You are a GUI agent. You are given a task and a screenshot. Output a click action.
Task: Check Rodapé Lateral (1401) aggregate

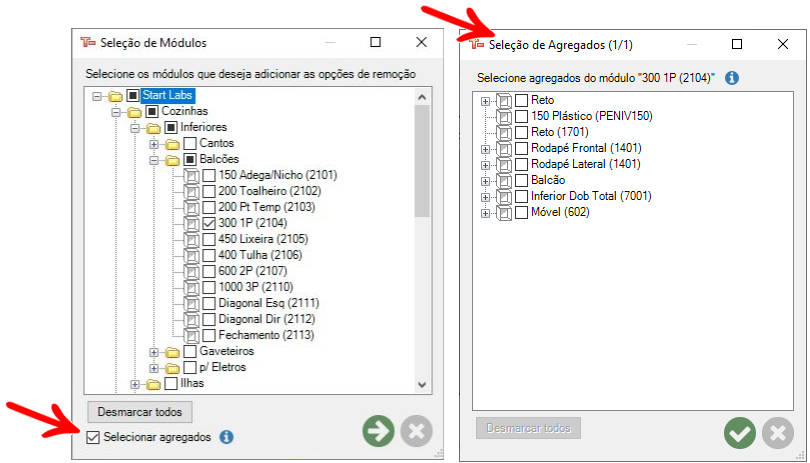521,164
